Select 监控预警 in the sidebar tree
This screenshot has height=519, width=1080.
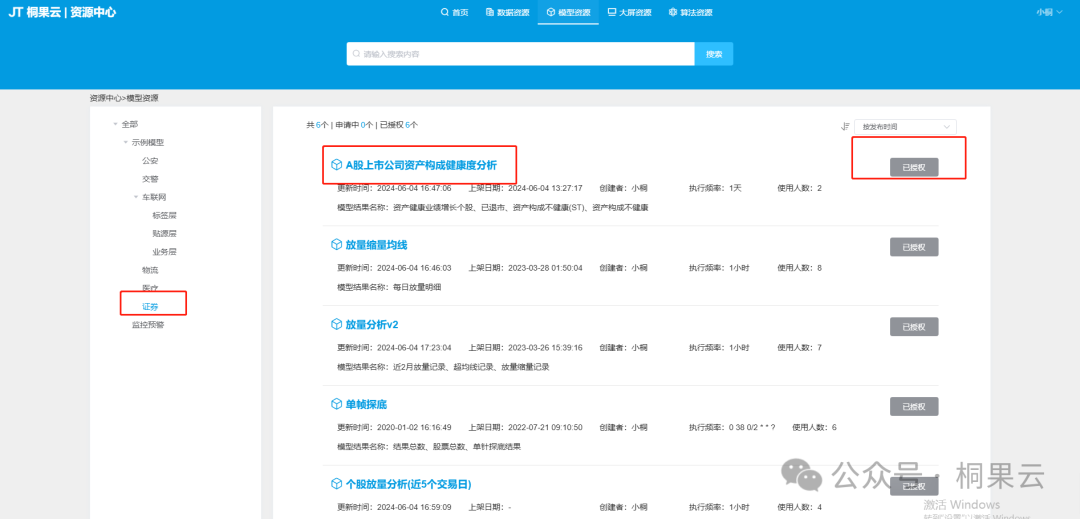(148, 325)
